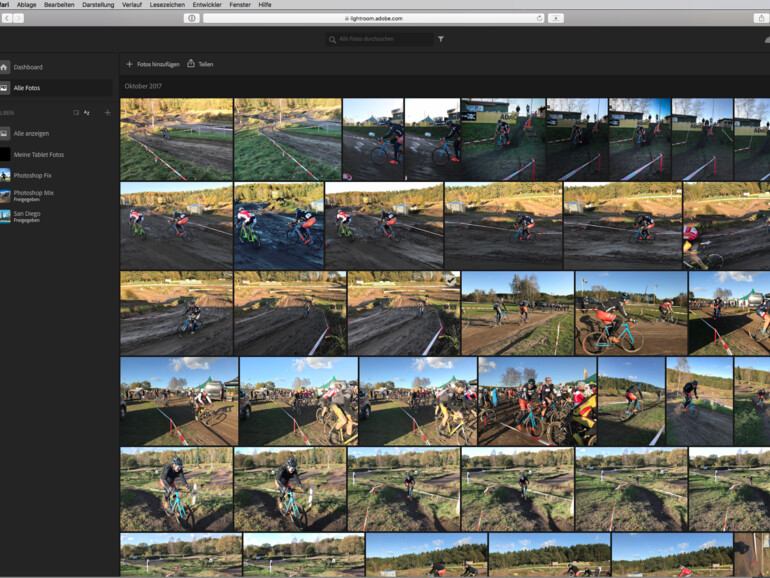
Task: Click the toolbar button right of address bar
Action: coord(556,18)
